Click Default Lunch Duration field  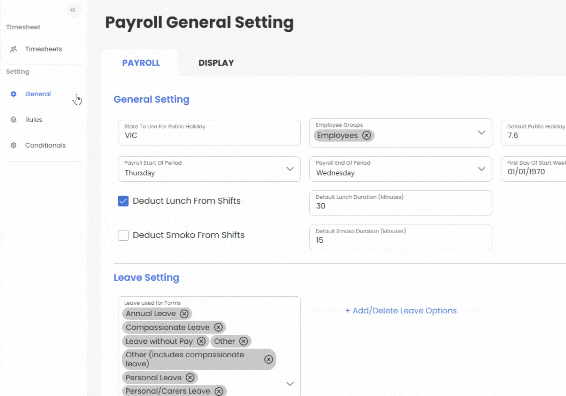pyautogui.click(x=401, y=203)
